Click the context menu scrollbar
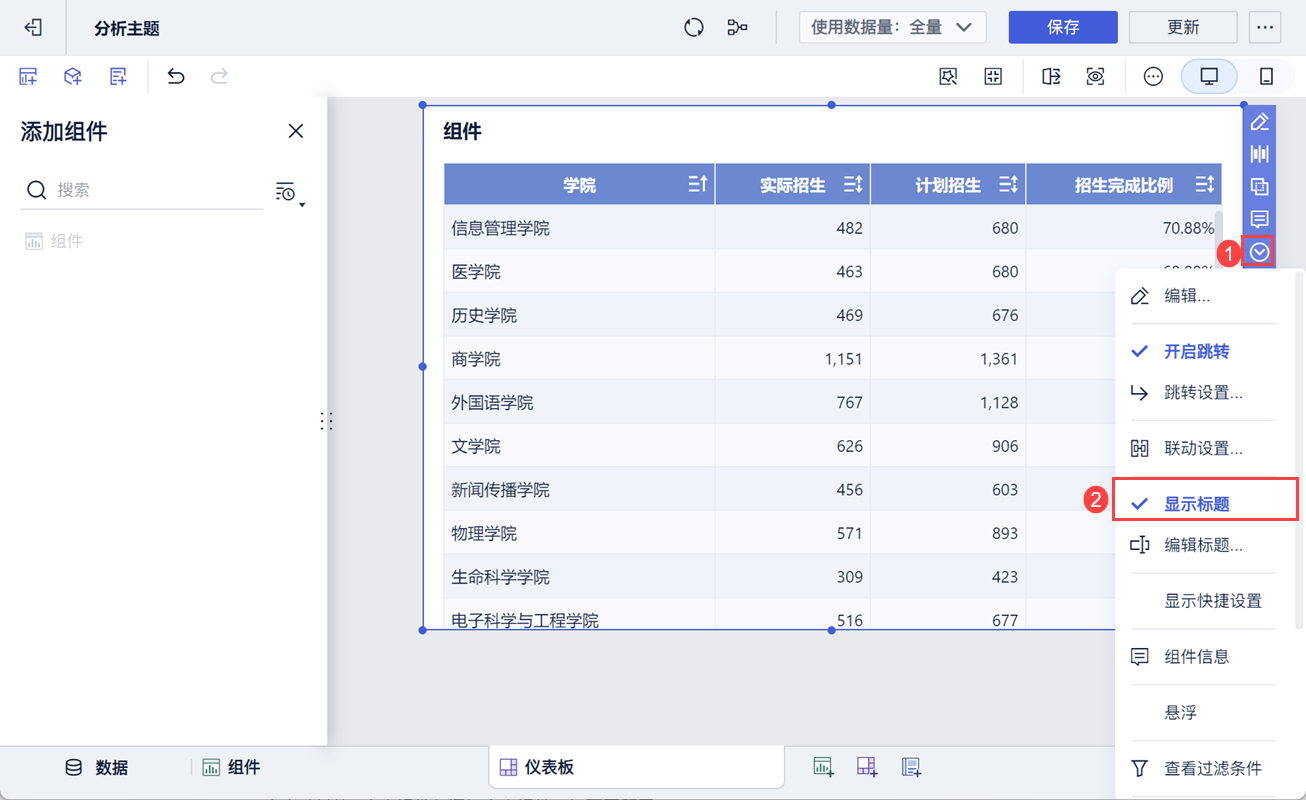The image size is (1306, 800). (1300, 450)
